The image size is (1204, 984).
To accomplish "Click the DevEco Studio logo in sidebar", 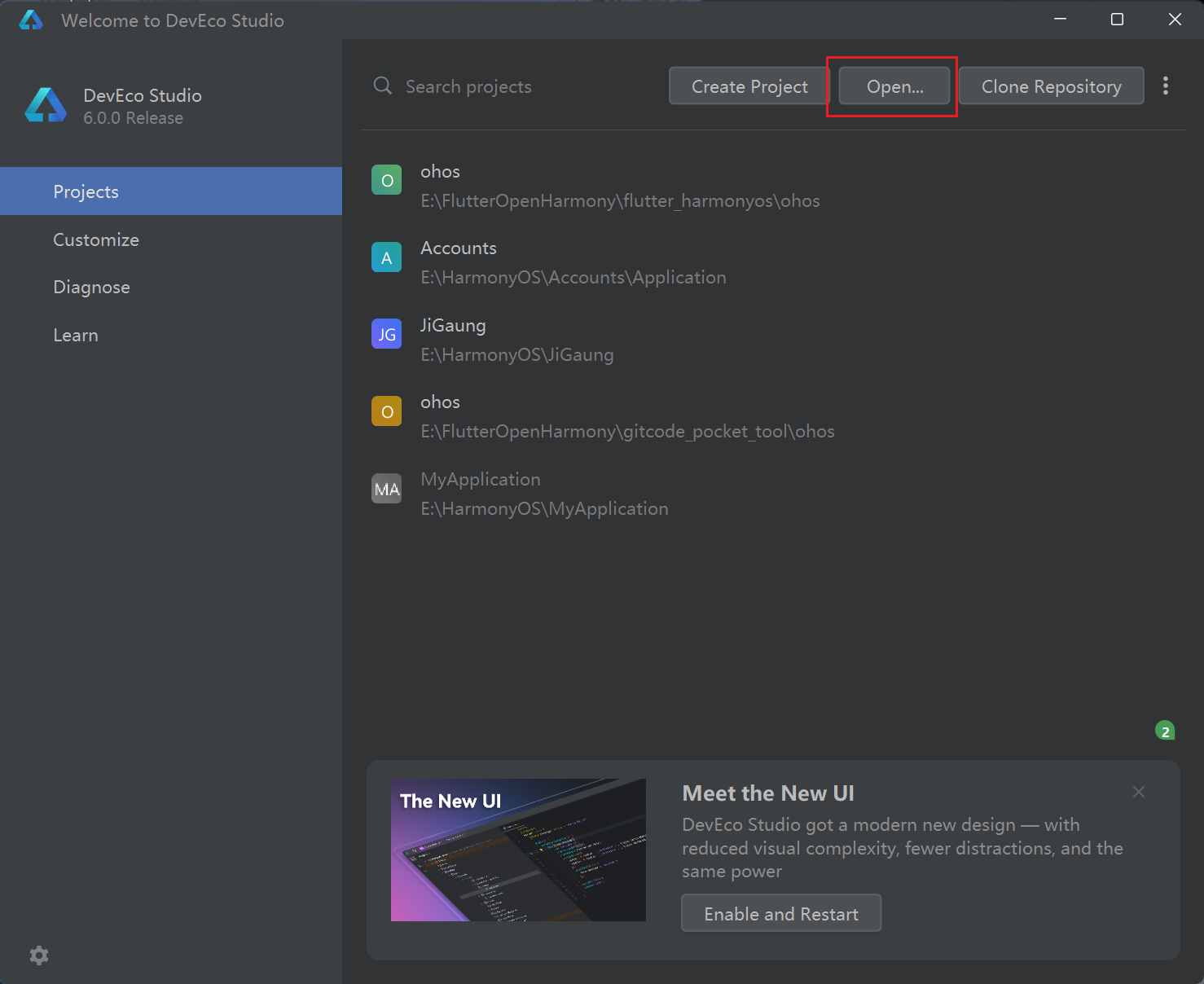I will coord(46,105).
